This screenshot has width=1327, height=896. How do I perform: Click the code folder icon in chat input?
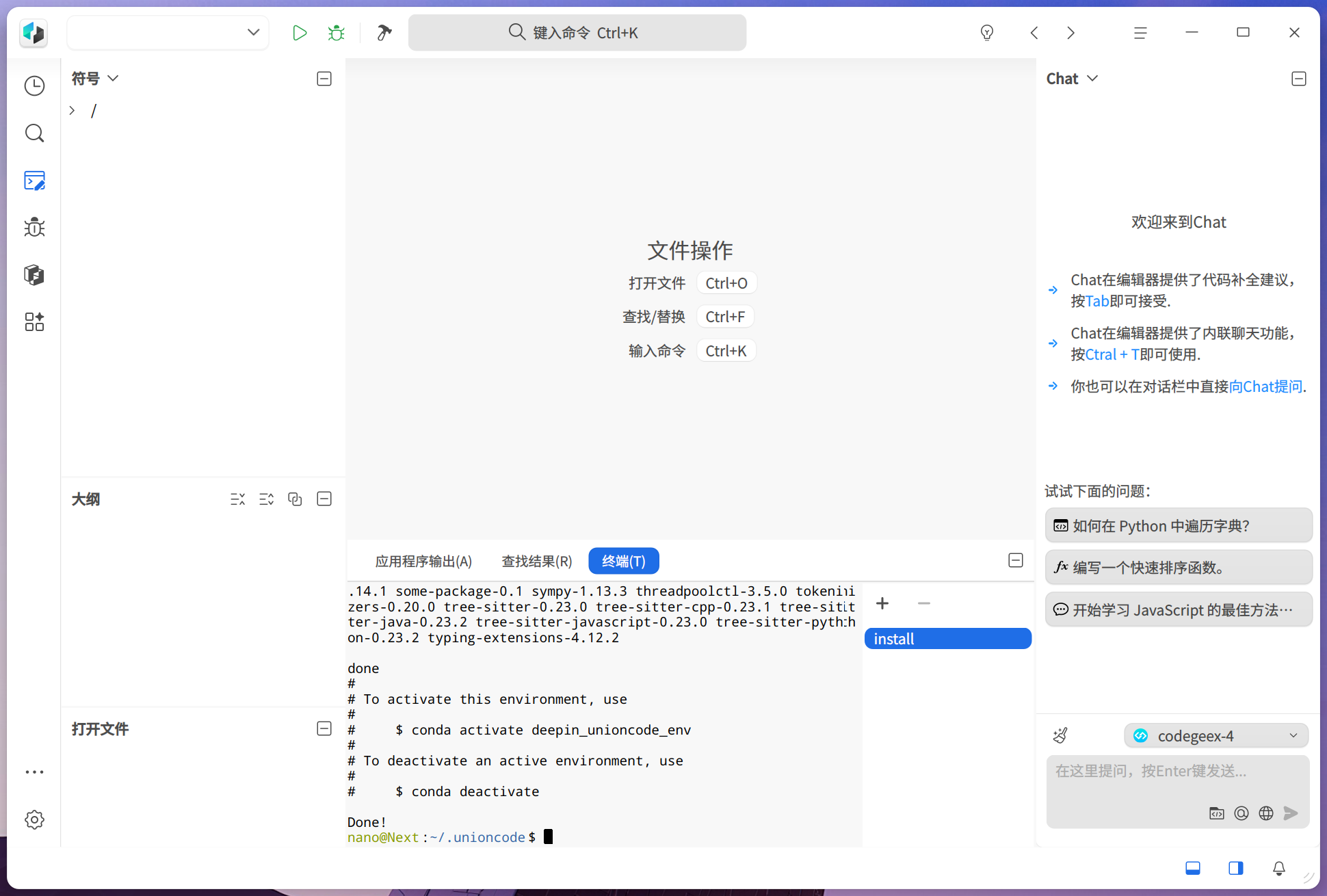(x=1217, y=813)
